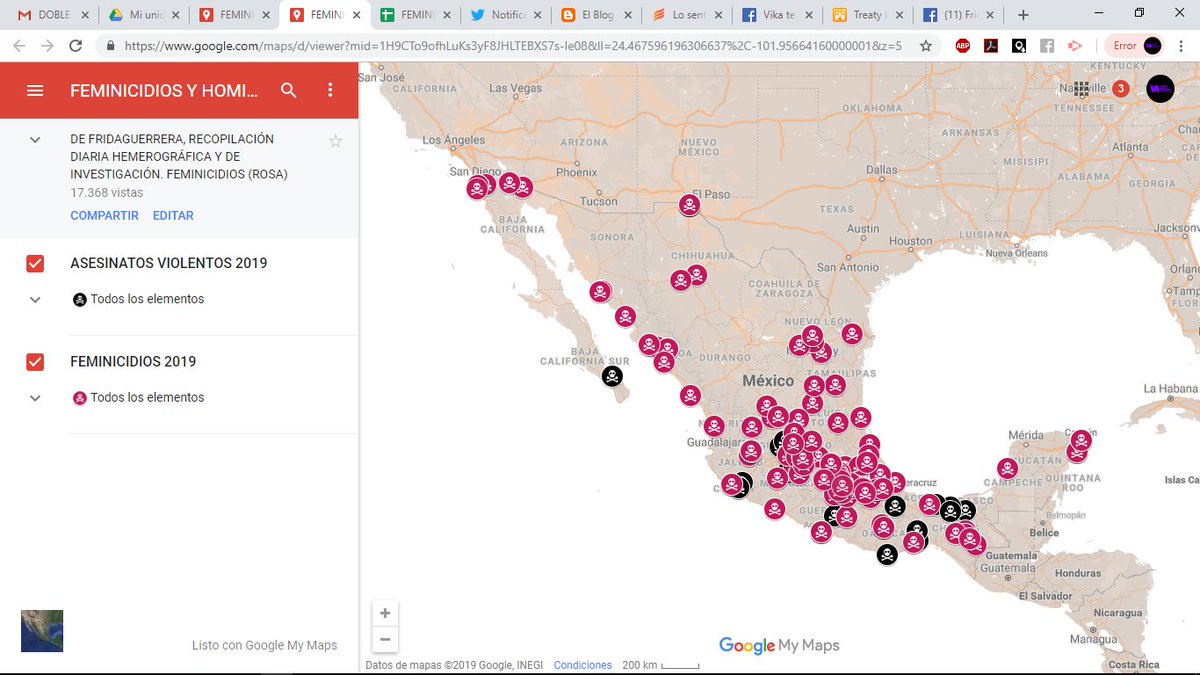Image resolution: width=1200 pixels, height=675 pixels.
Task: Go forward in browser history
Action: pos(47,46)
